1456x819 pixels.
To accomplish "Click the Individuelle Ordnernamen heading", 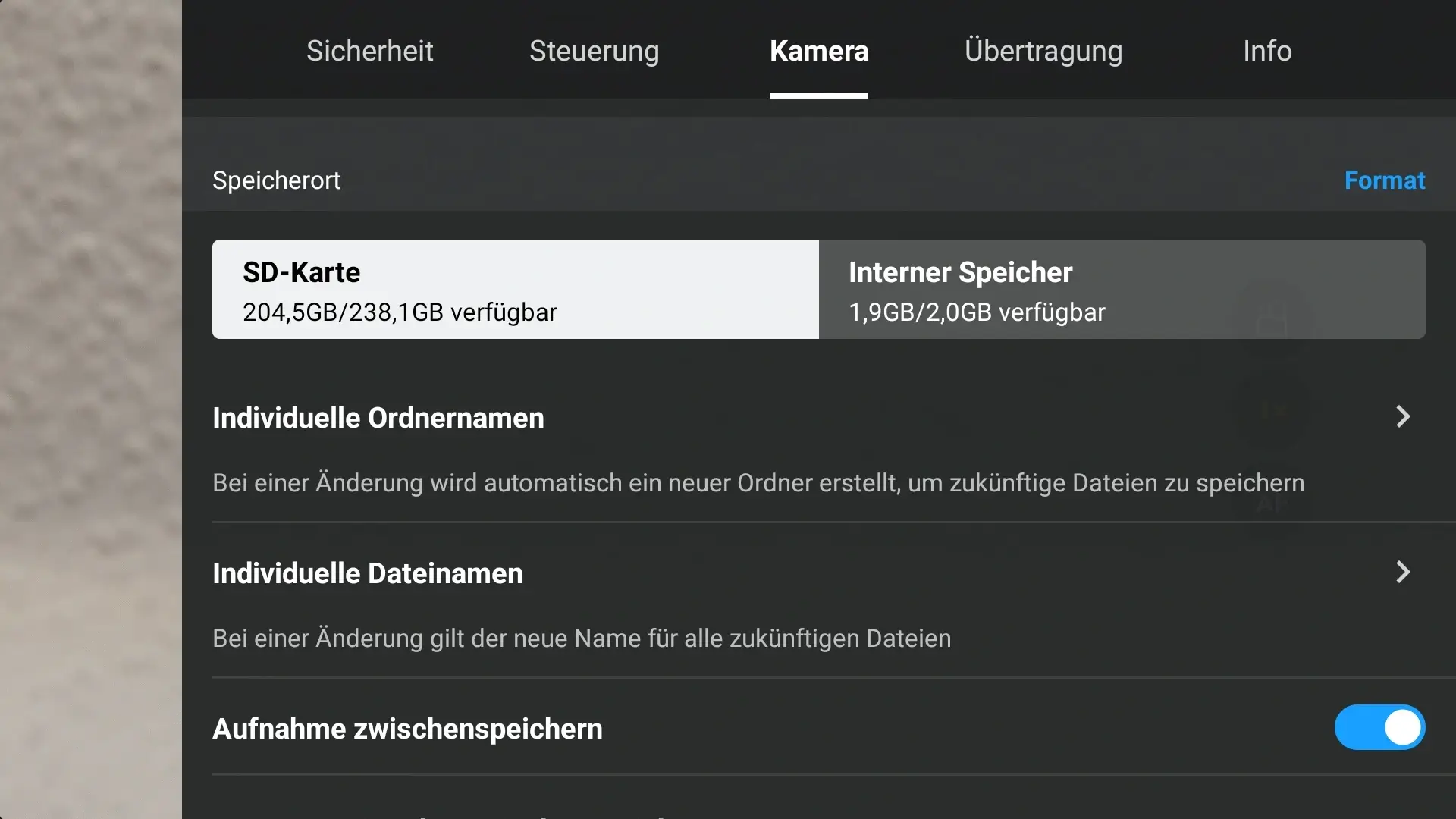I will (x=378, y=418).
